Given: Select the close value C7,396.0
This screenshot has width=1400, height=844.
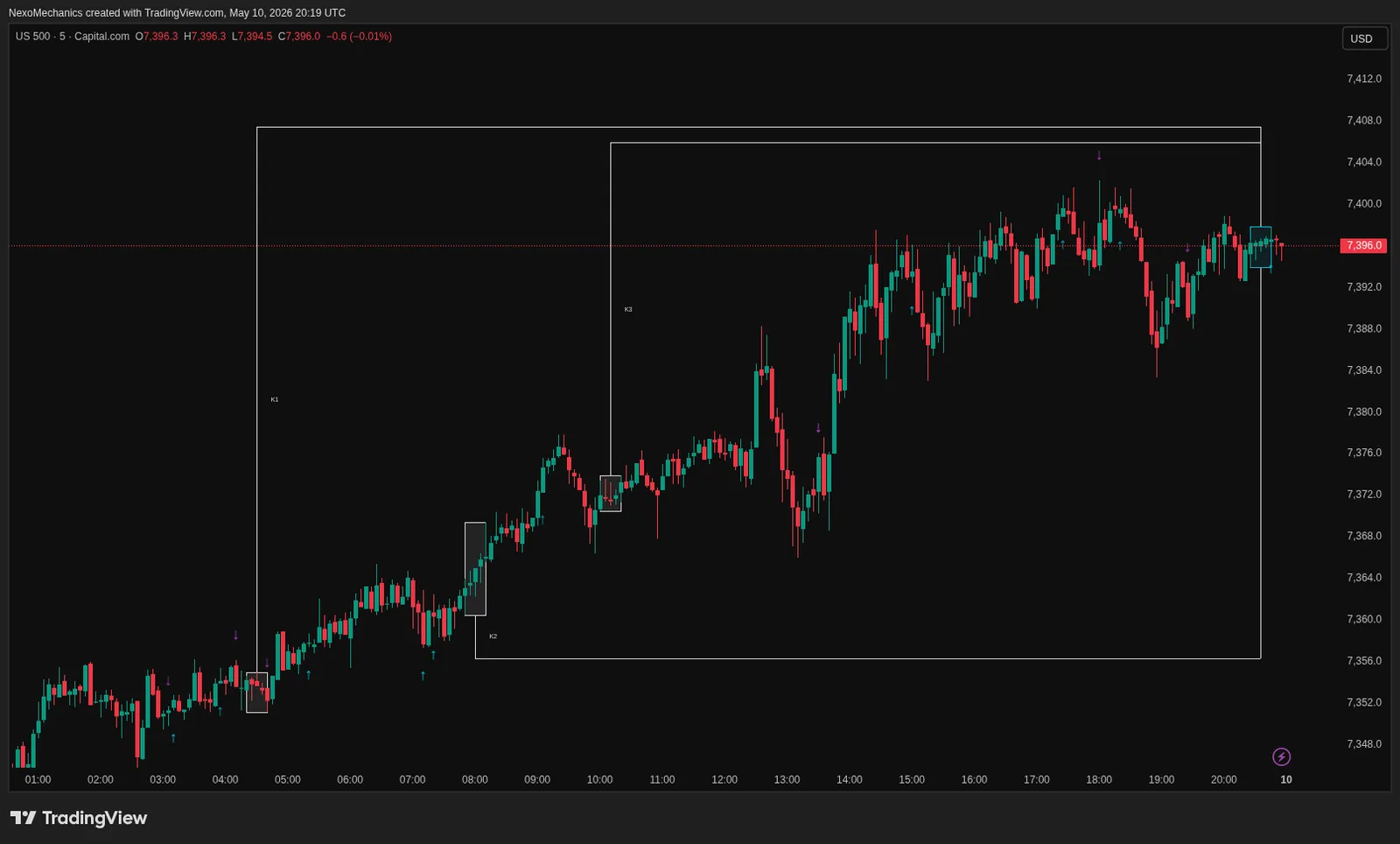Looking at the screenshot, I should (x=299, y=37).
